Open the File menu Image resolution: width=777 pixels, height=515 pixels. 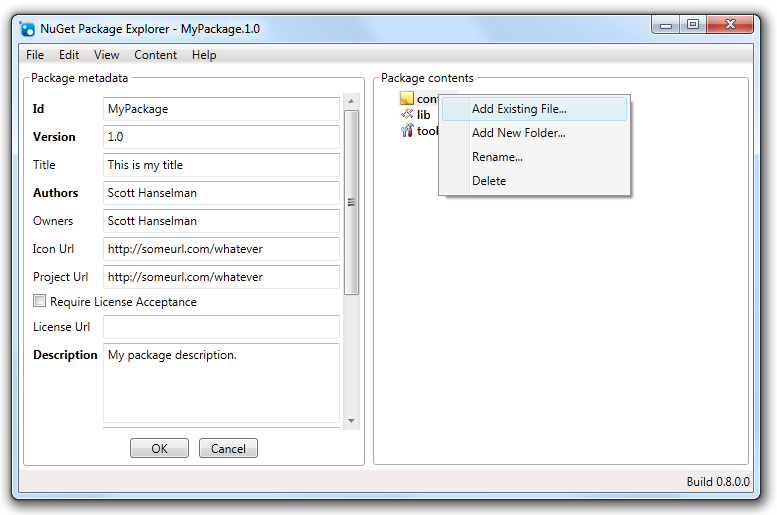click(35, 55)
